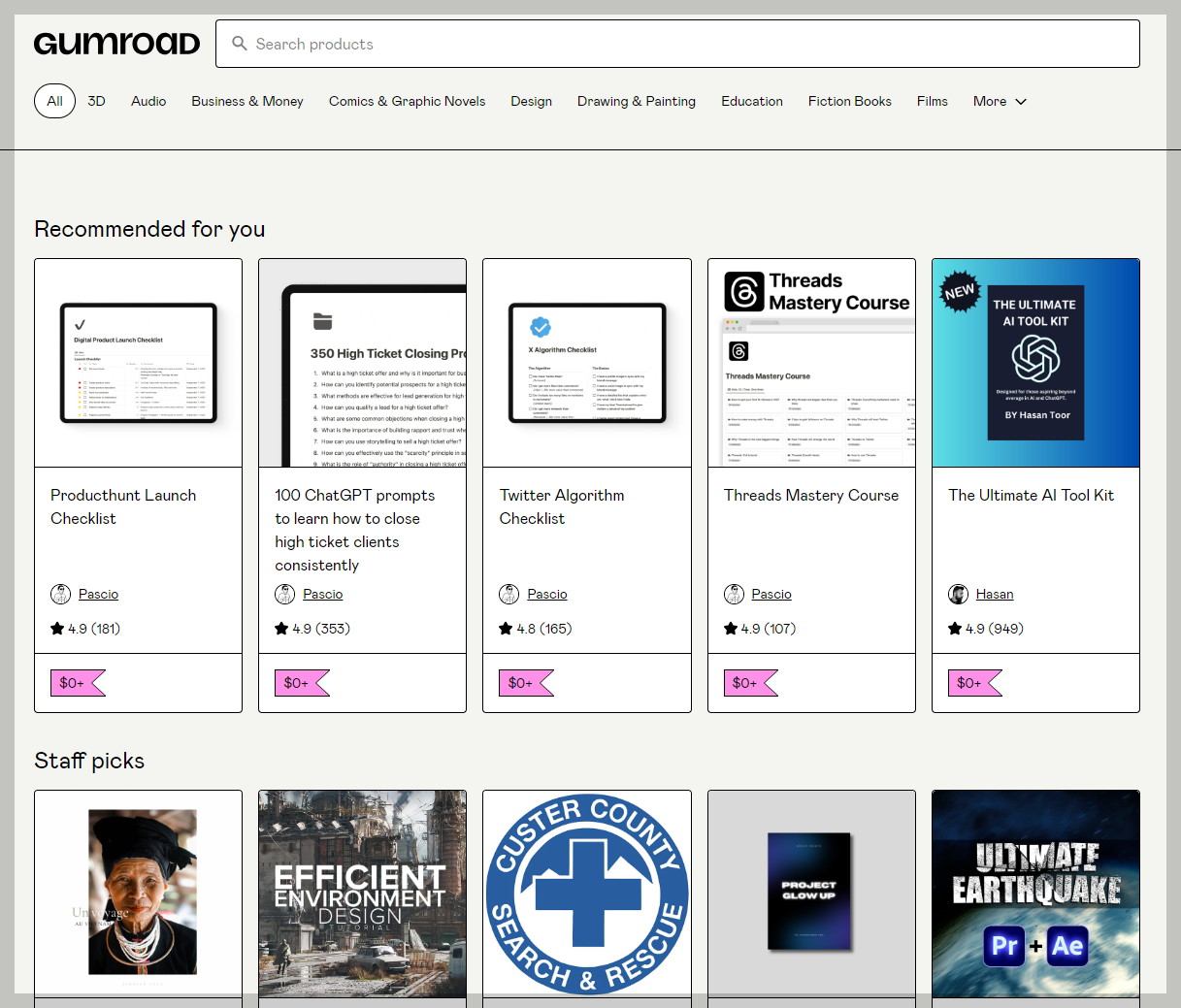Click the search magnifier icon
This screenshot has height=1008, width=1181.
240,44
